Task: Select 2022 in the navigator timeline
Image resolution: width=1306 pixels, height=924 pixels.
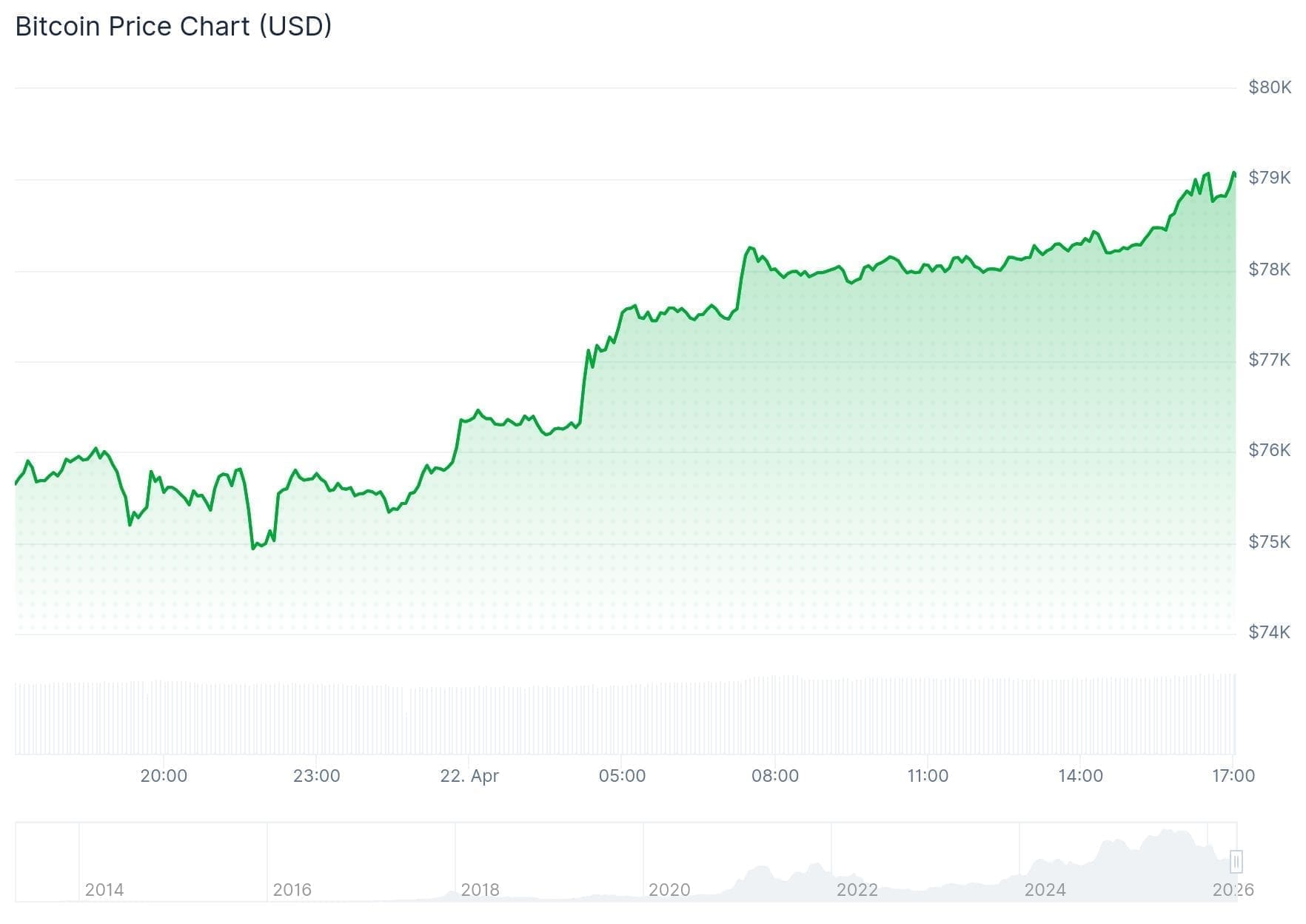Action: [x=857, y=890]
